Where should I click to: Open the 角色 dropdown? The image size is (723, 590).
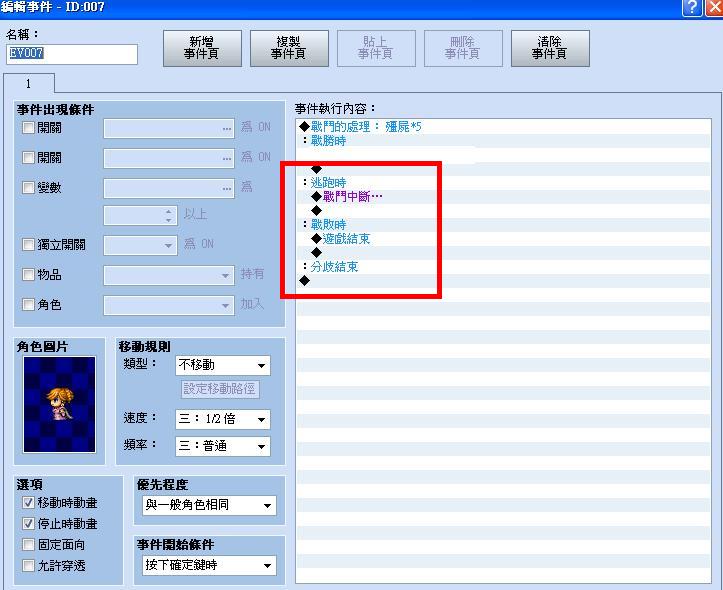tap(169, 306)
